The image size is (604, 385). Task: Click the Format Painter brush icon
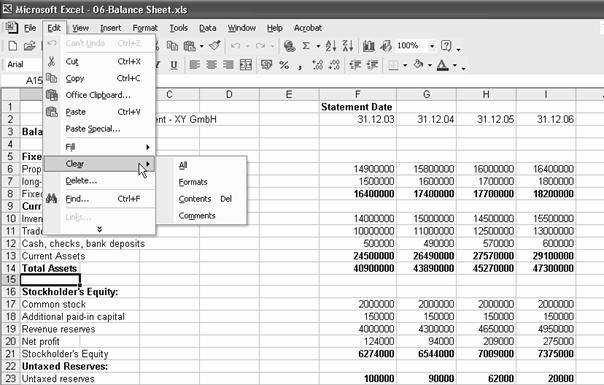(215, 46)
